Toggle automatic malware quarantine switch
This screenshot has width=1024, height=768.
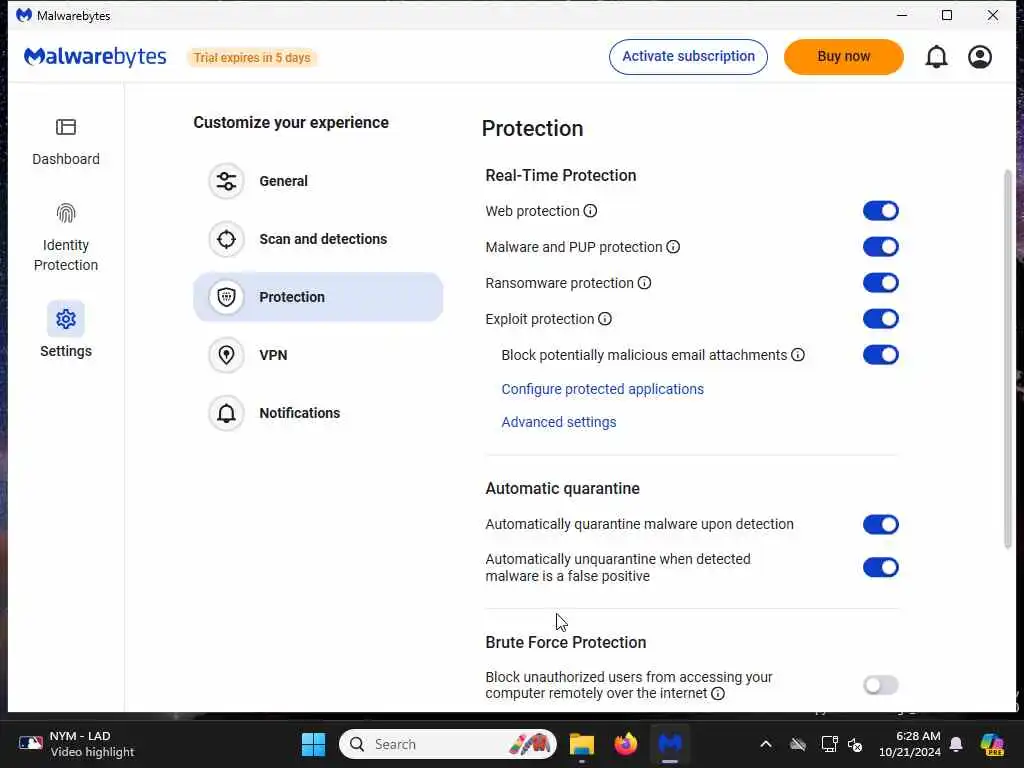point(880,524)
